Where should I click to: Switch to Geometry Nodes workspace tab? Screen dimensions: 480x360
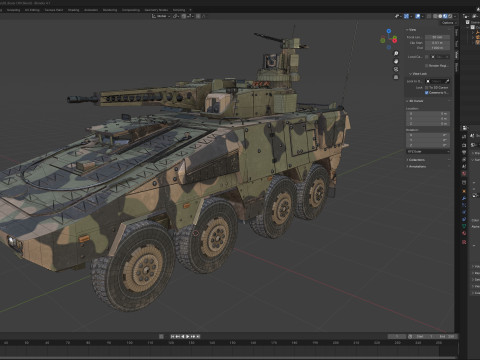156,10
